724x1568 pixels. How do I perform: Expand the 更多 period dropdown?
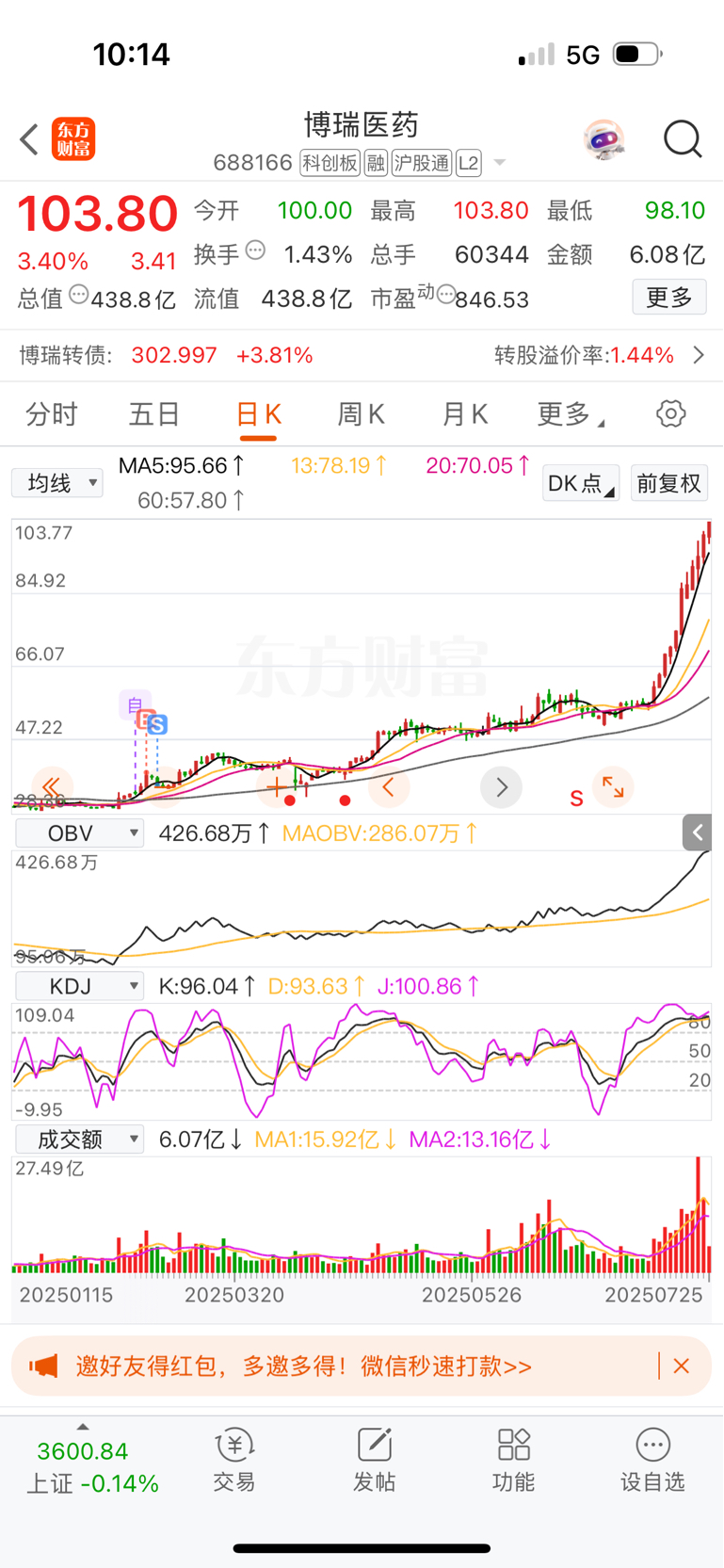coord(570,413)
